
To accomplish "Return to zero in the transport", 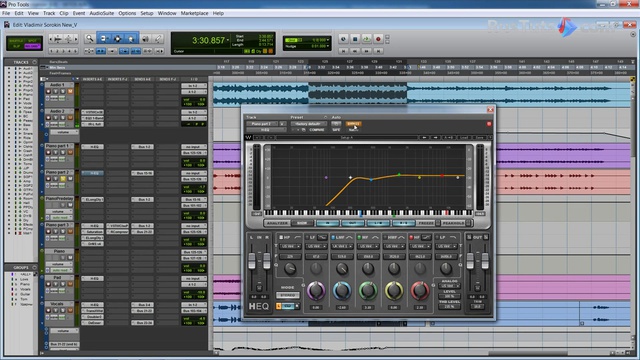I will tap(343, 51).
